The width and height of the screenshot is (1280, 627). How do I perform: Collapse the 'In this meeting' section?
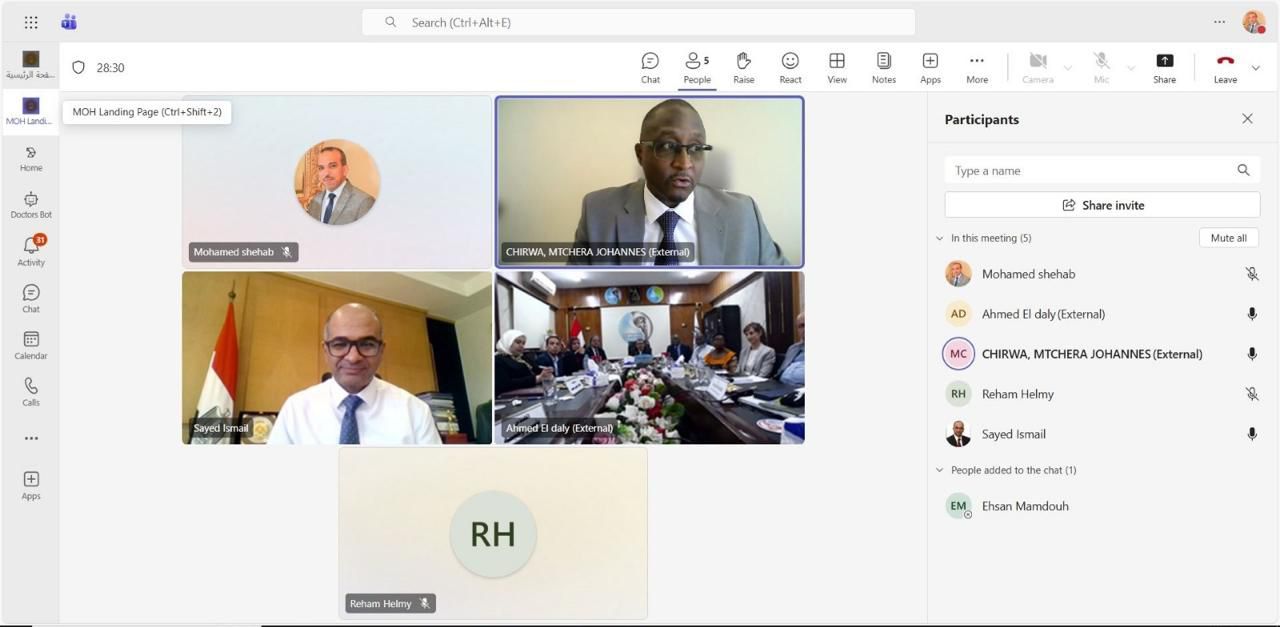(x=939, y=239)
